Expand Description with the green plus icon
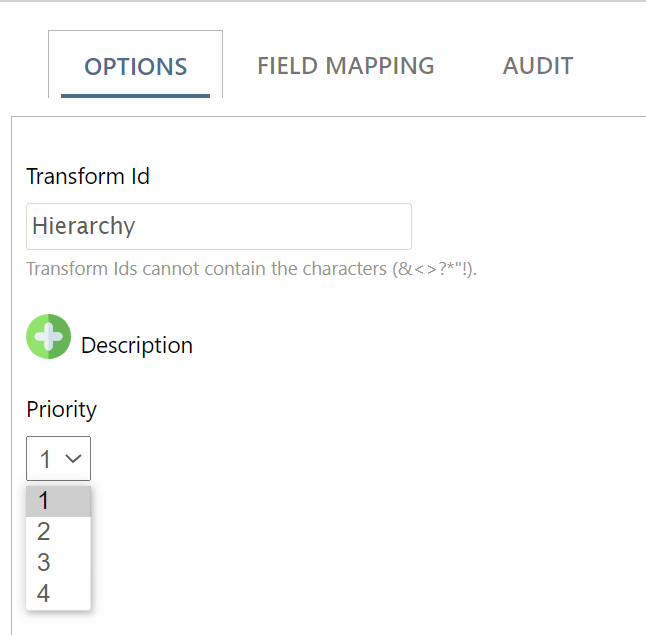Viewport: 646px width, 635px height. (49, 336)
